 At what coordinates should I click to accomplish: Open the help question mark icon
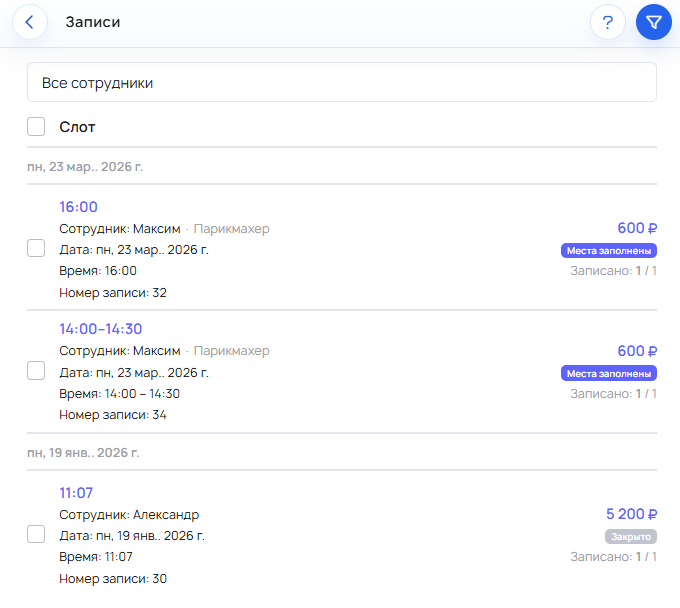608,22
